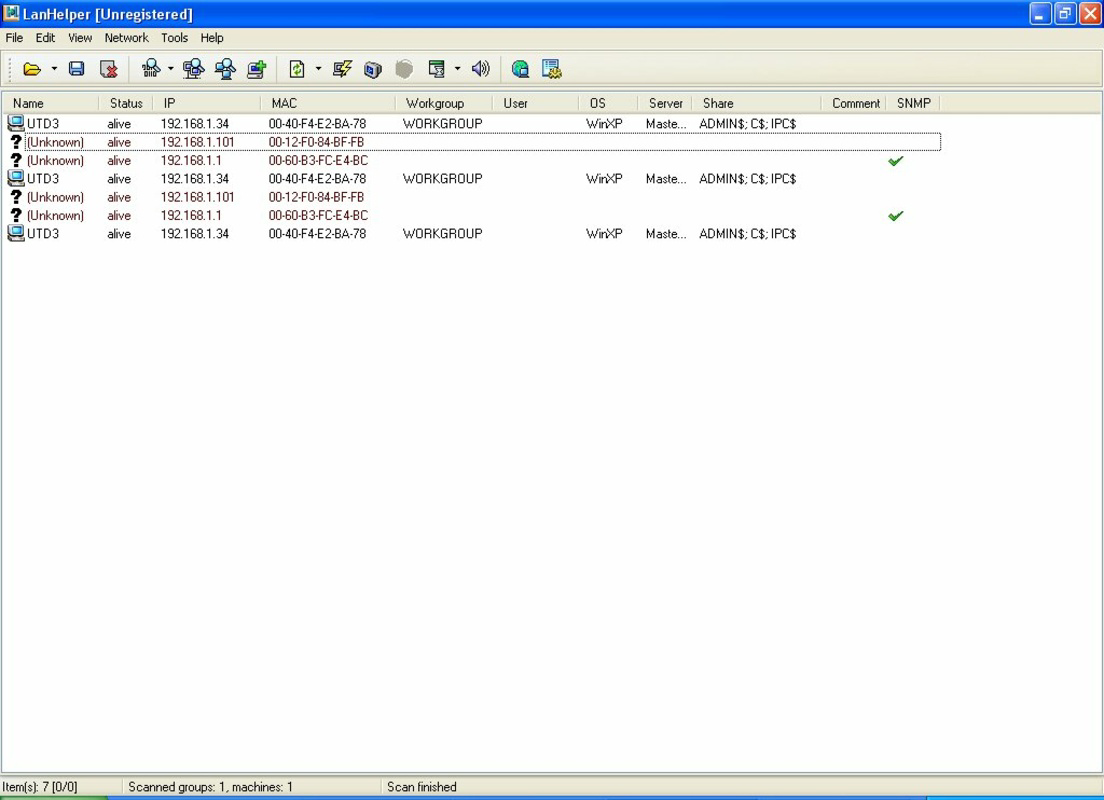Expand the Scan IP dropdown arrow

(170, 69)
